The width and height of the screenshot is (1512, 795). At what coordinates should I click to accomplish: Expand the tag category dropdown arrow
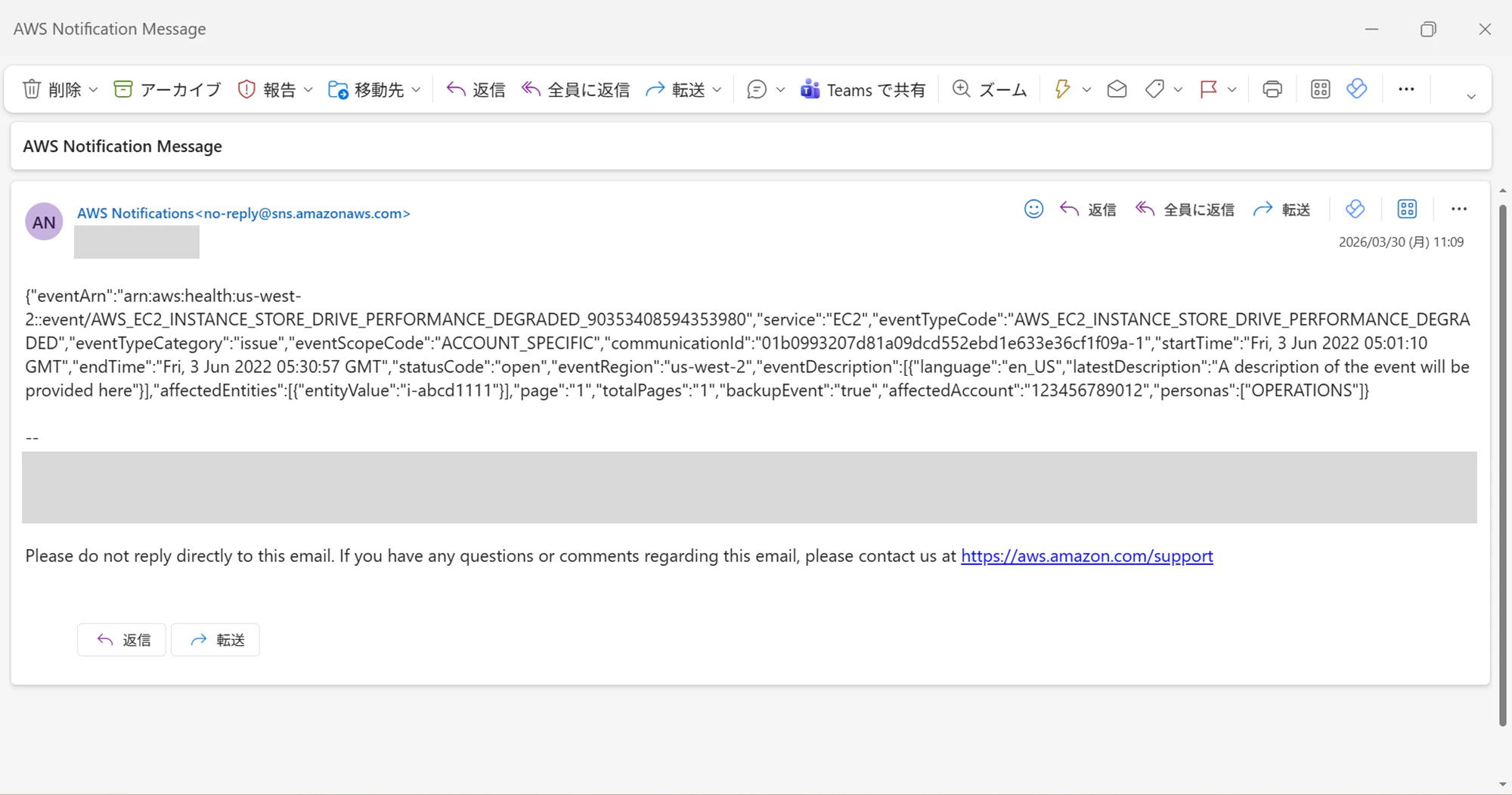[x=1178, y=89]
